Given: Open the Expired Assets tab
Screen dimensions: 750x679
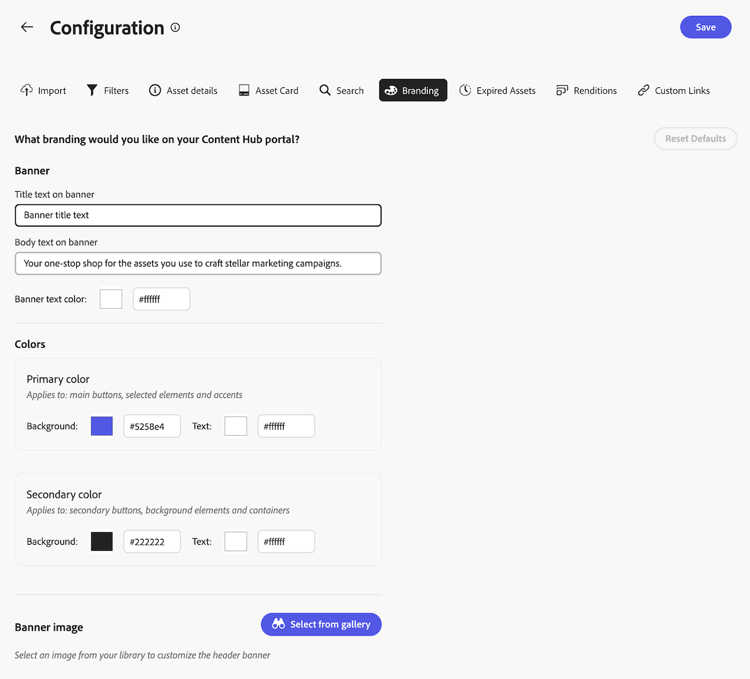Looking at the screenshot, I should pos(497,90).
